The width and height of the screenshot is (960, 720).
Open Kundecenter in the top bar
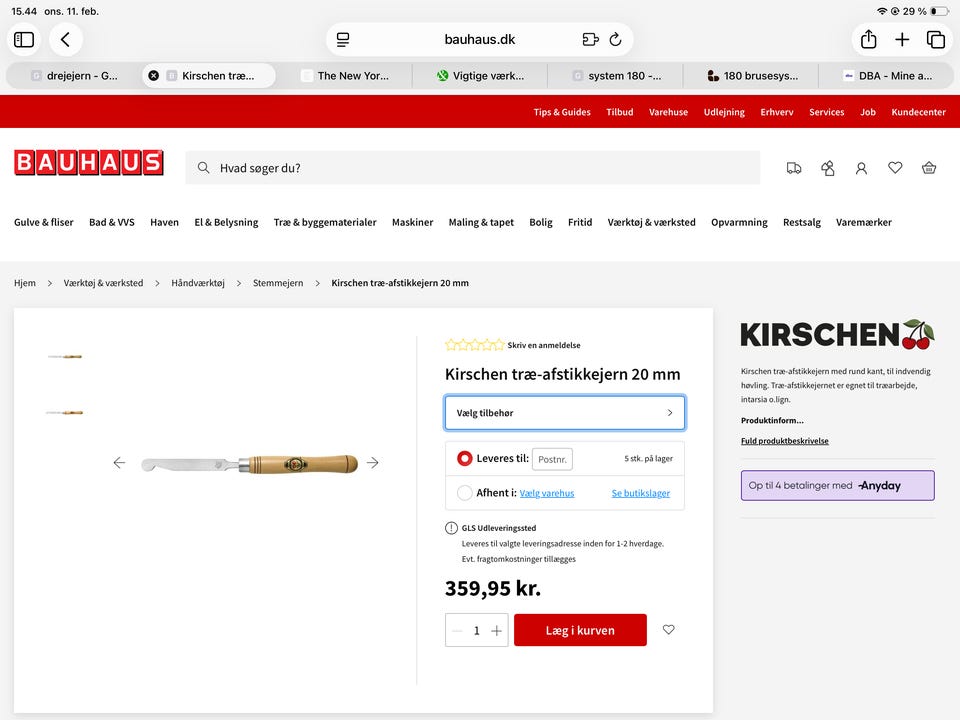click(918, 112)
